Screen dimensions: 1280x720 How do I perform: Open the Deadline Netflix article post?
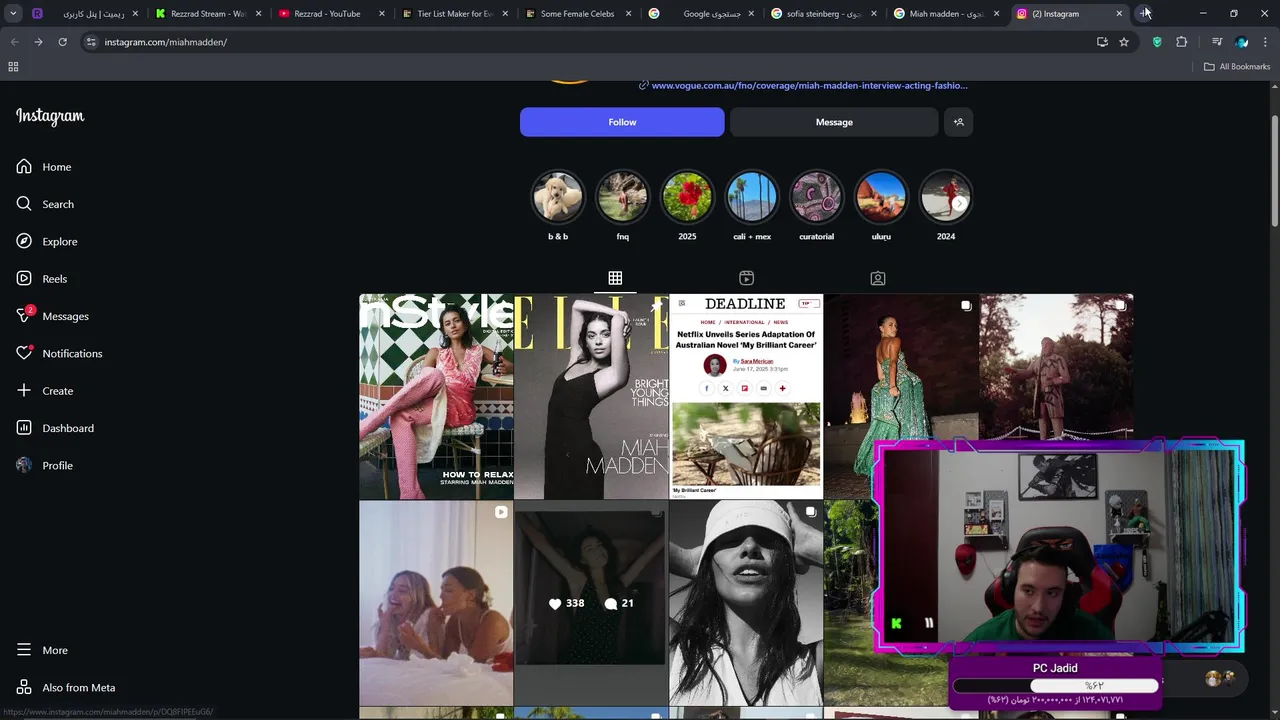click(x=746, y=396)
